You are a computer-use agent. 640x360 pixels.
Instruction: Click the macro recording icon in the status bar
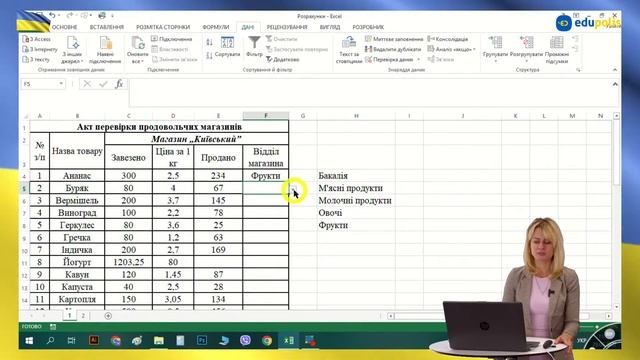tap(53, 327)
